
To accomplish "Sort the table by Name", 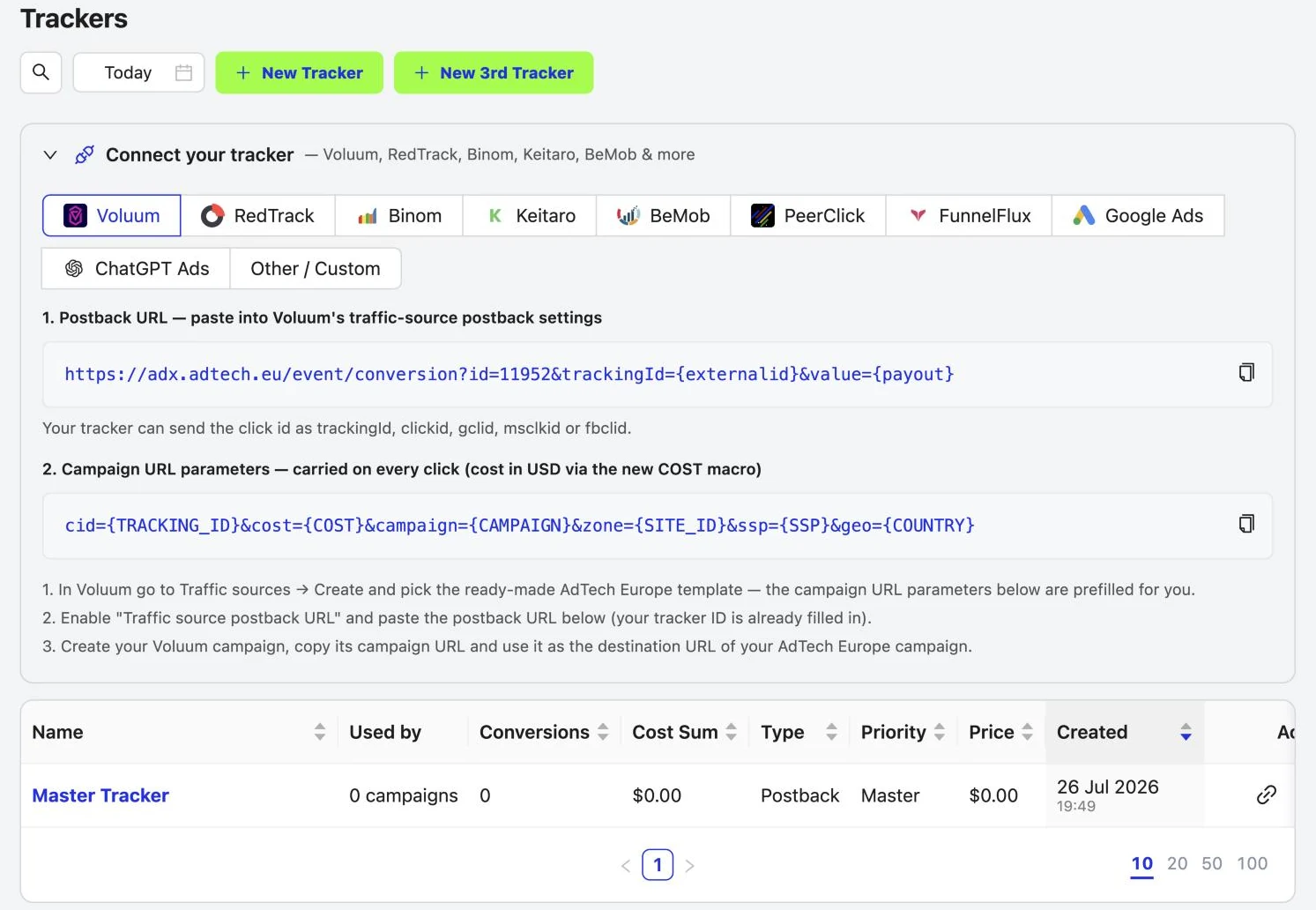I will point(320,732).
